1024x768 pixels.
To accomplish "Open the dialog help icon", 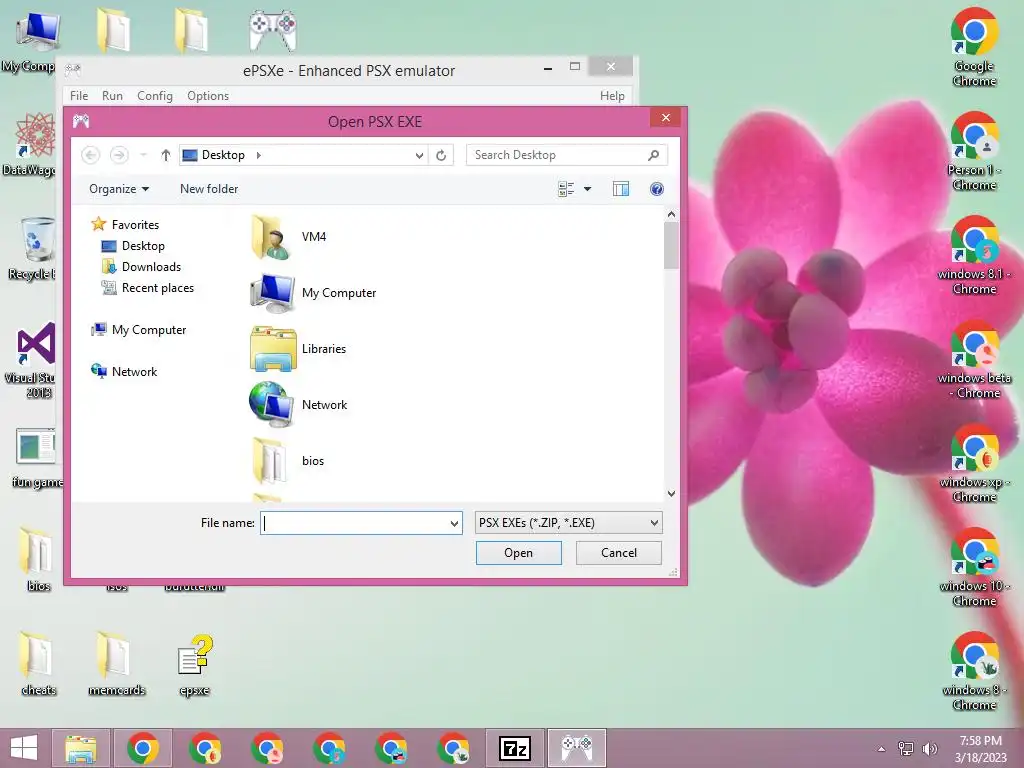I will (656, 189).
